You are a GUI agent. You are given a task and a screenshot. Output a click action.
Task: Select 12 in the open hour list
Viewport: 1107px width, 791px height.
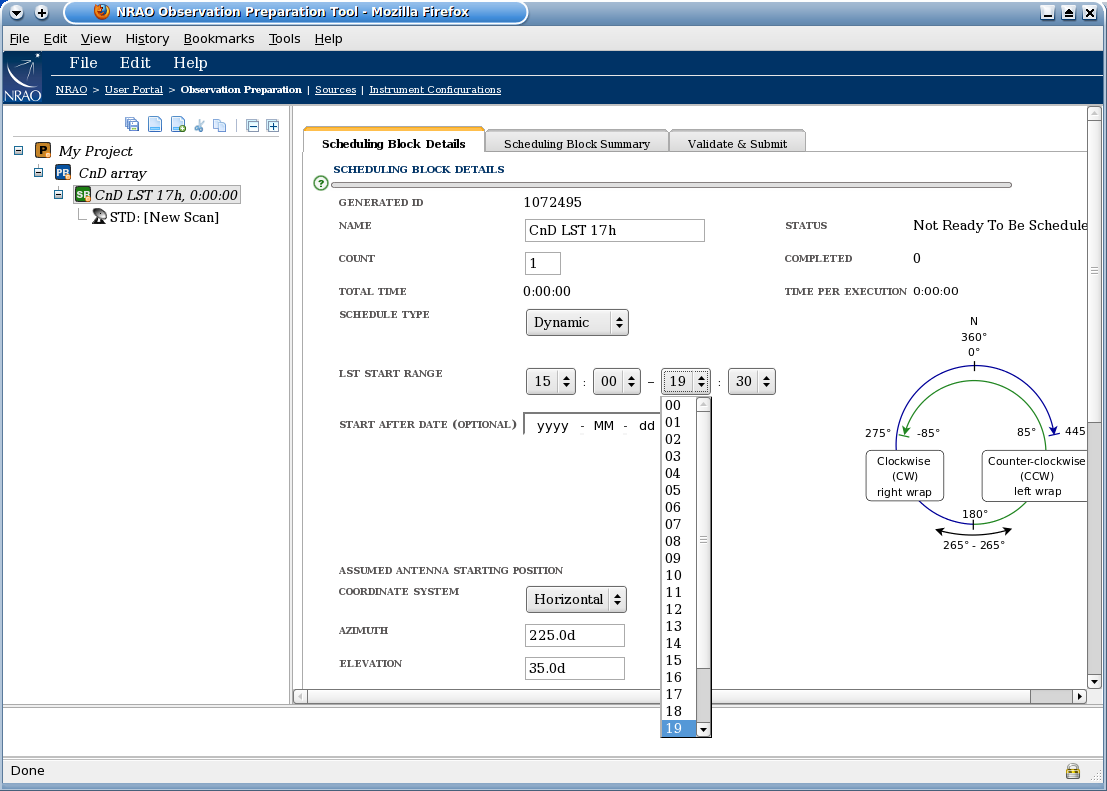[x=674, y=609]
